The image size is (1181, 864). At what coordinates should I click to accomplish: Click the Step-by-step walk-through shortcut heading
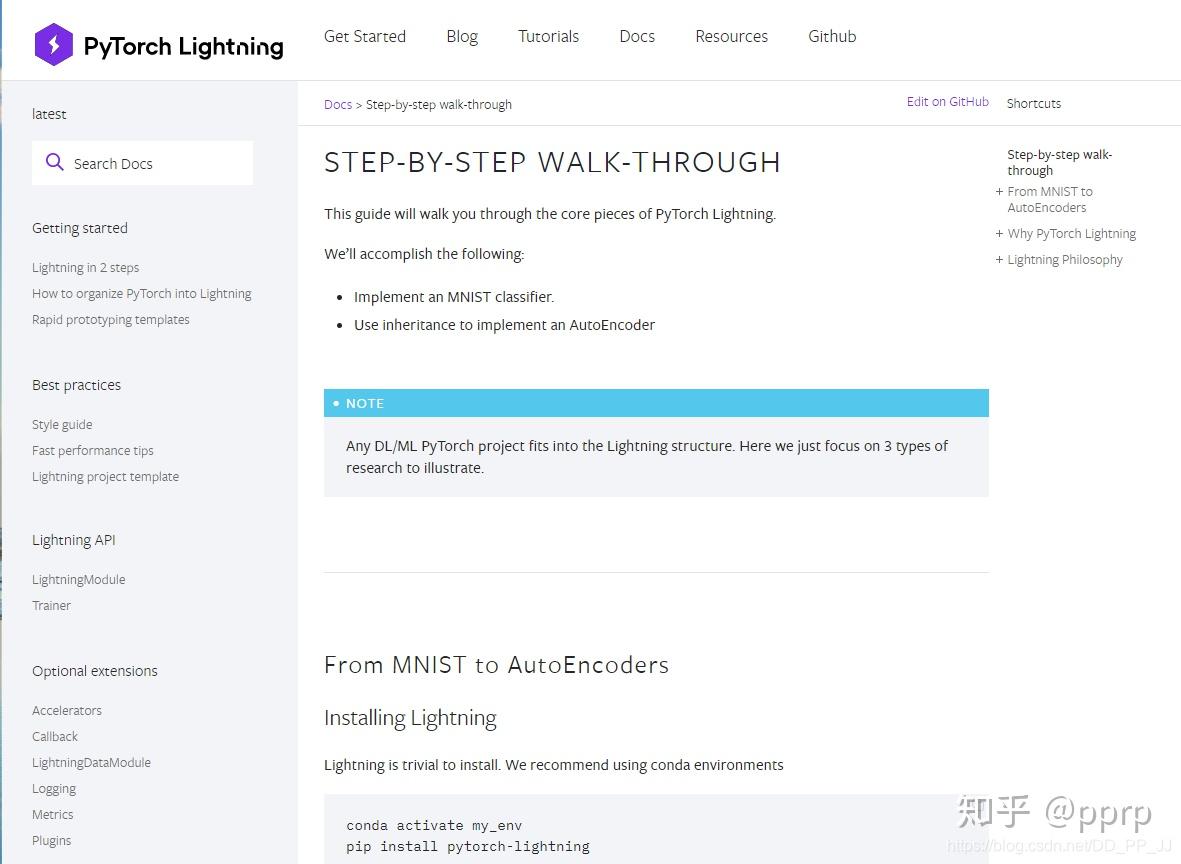[1059, 162]
